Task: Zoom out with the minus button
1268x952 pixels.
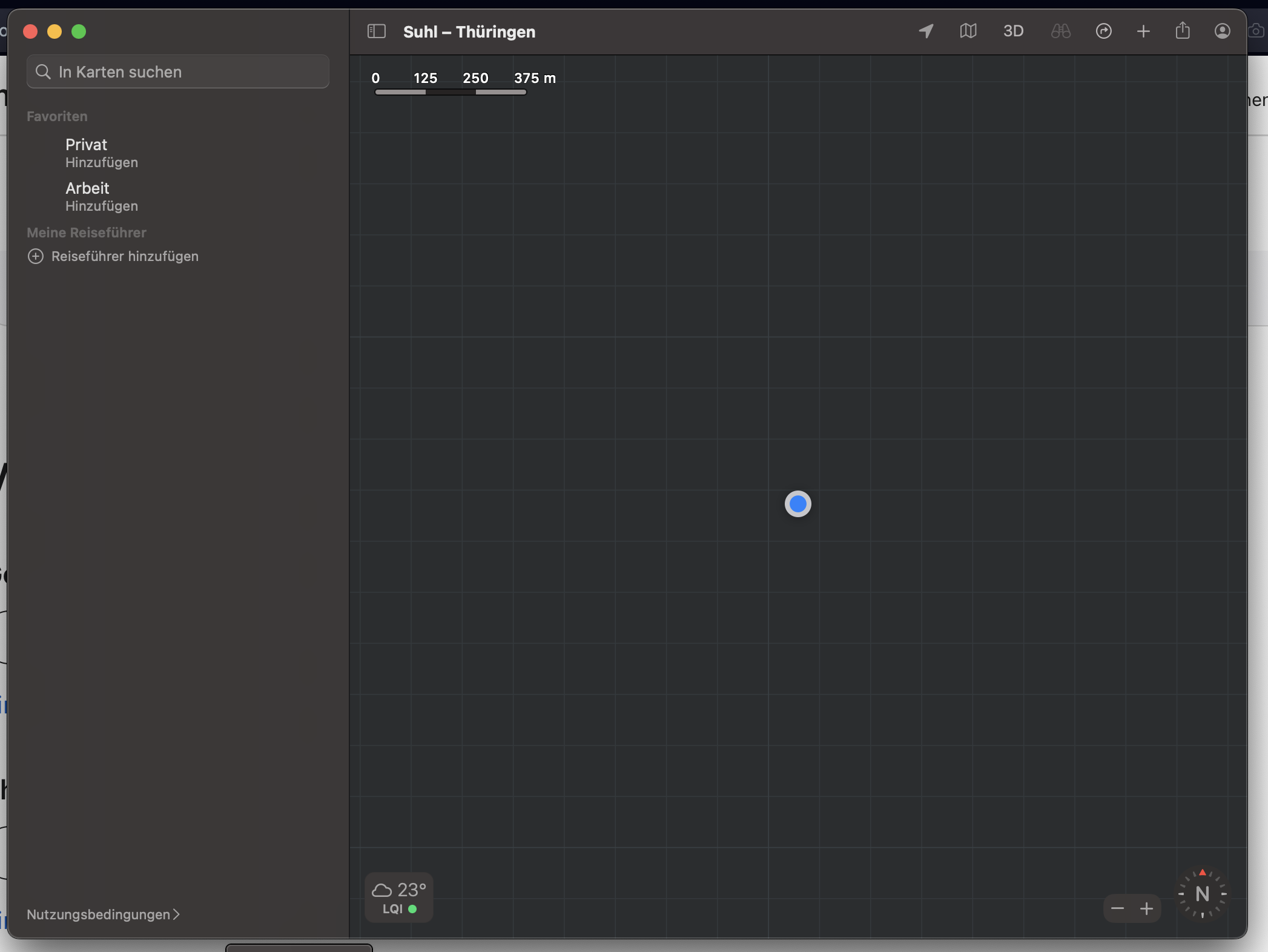Action: pos(1117,908)
